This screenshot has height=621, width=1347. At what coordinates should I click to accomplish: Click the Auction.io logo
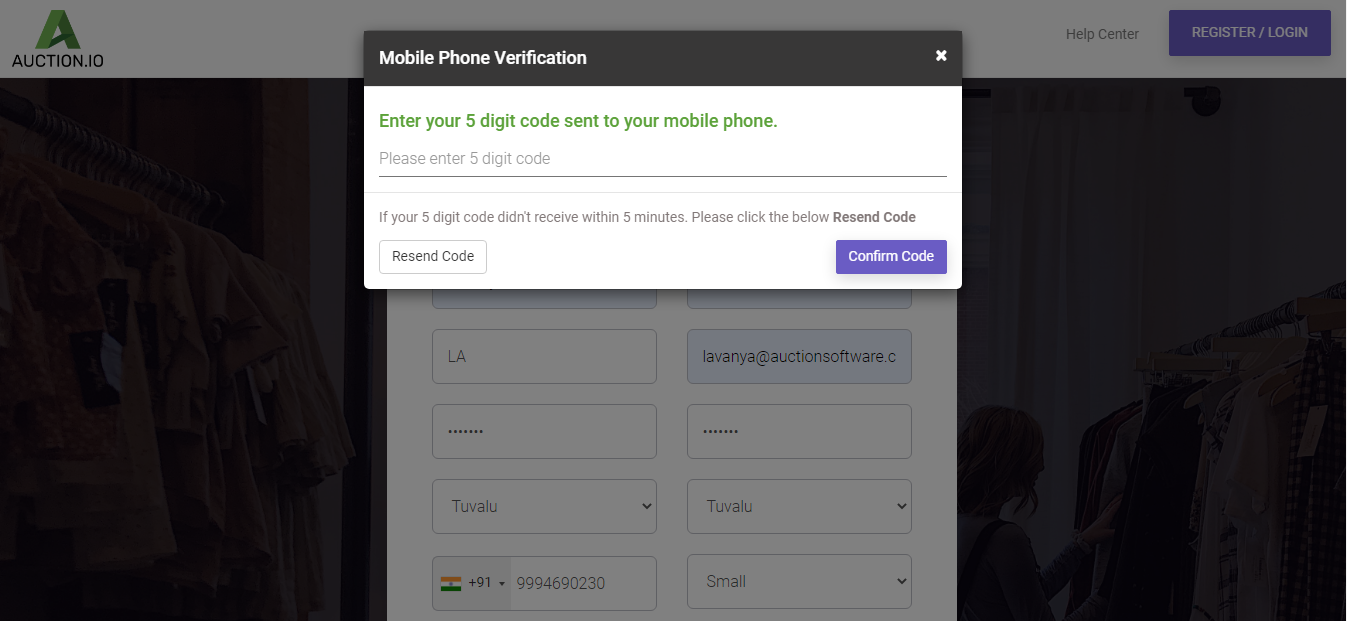[x=57, y=39]
